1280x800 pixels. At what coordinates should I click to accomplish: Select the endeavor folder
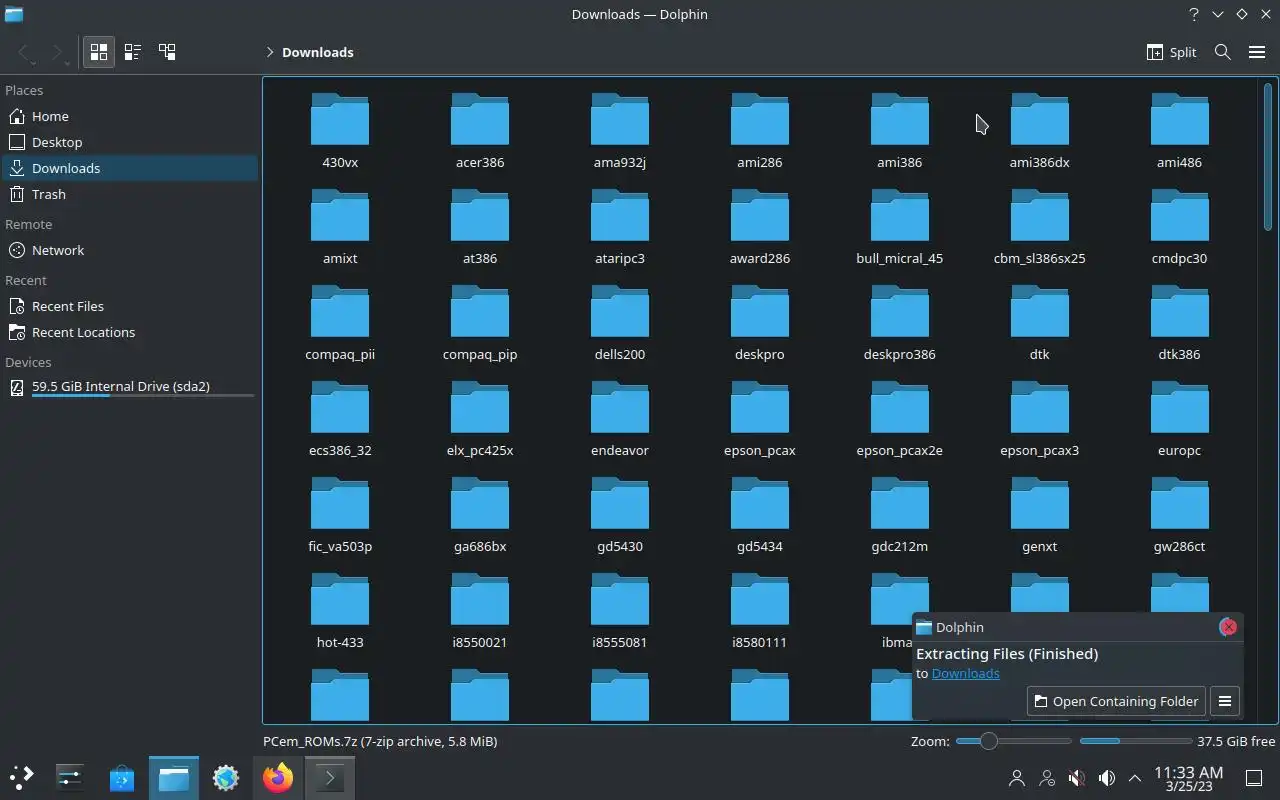pyautogui.click(x=620, y=419)
